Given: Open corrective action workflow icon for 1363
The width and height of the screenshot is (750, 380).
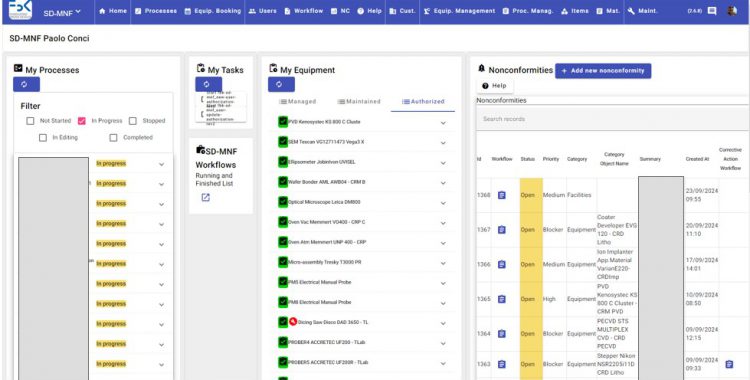Looking at the screenshot, I should [x=729, y=364].
